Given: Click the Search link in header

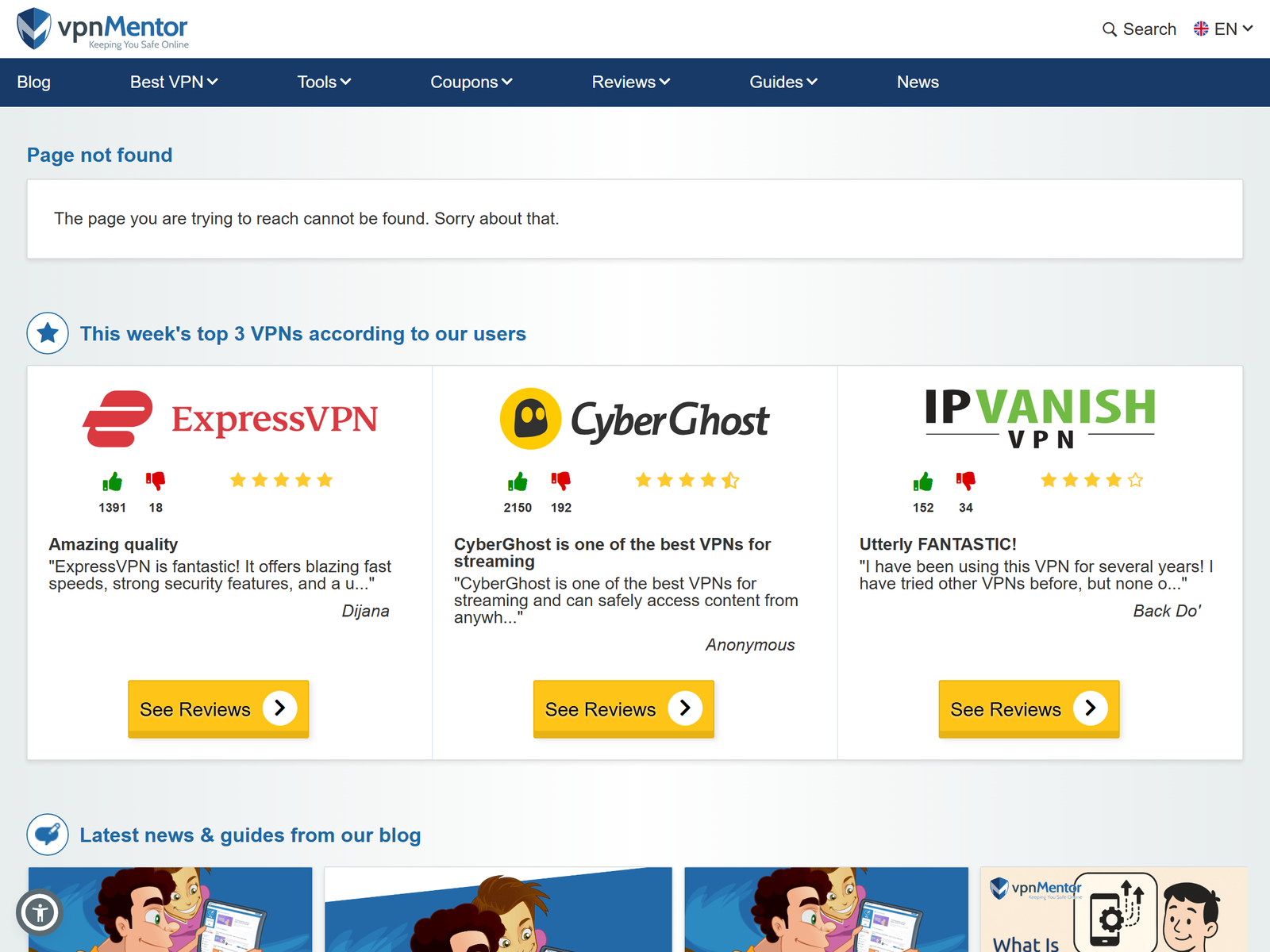Looking at the screenshot, I should (1140, 29).
